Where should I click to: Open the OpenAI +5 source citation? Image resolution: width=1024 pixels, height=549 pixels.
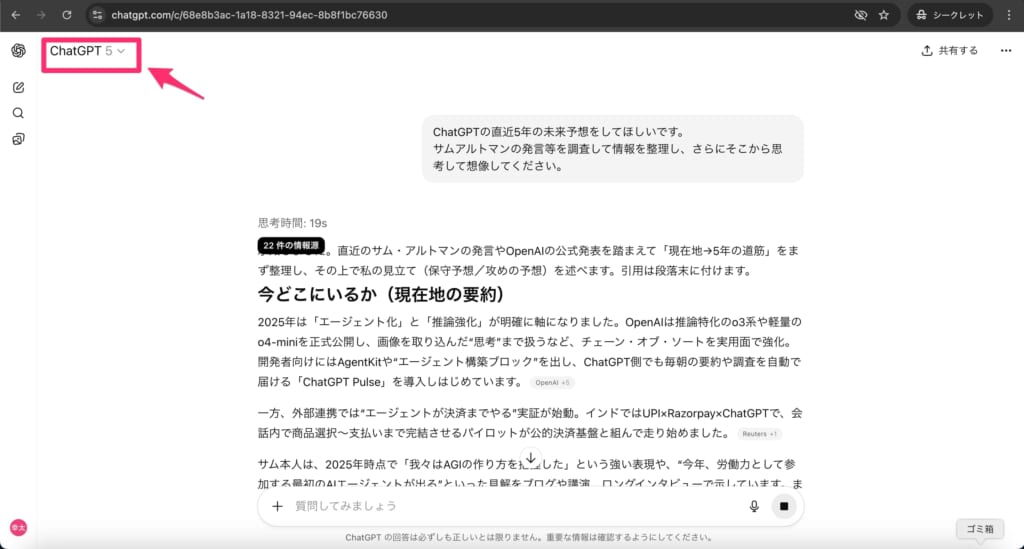pyautogui.click(x=552, y=383)
